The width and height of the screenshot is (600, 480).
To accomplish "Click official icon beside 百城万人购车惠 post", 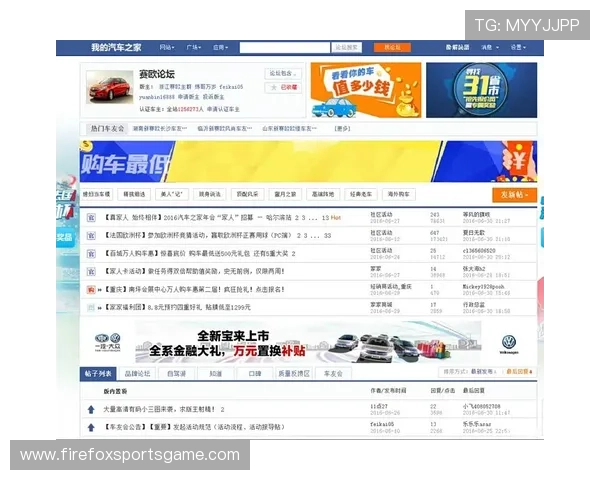I will tap(91, 254).
